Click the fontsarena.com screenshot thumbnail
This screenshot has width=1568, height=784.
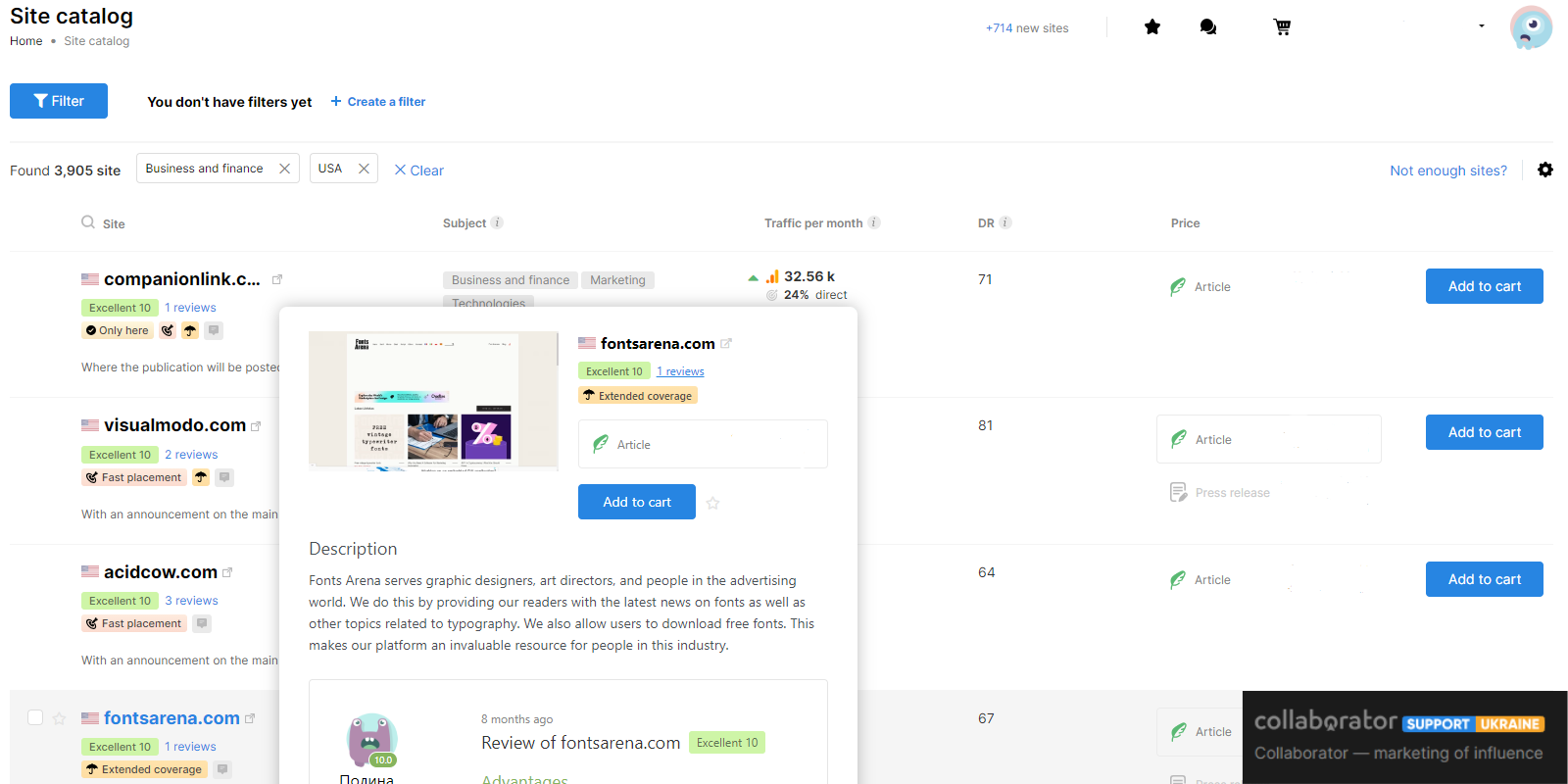(x=432, y=400)
